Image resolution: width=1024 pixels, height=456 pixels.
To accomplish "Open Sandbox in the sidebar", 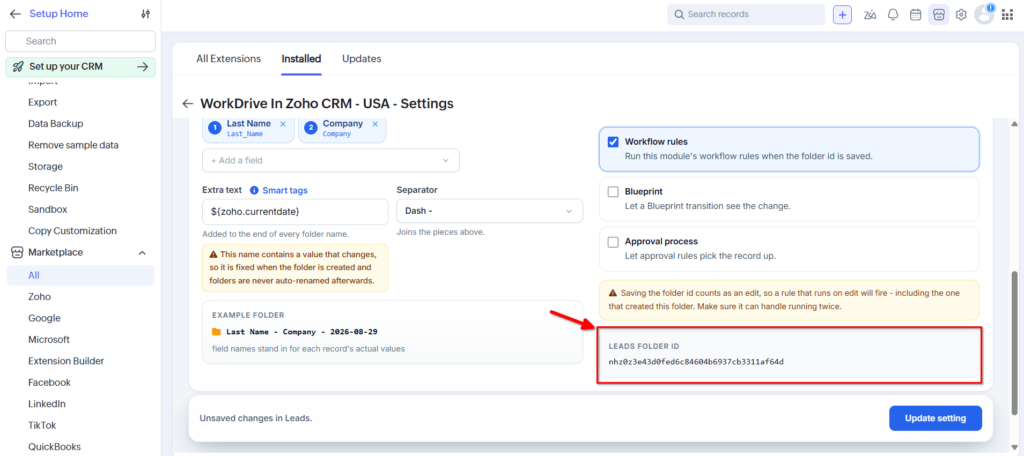I will point(48,210).
